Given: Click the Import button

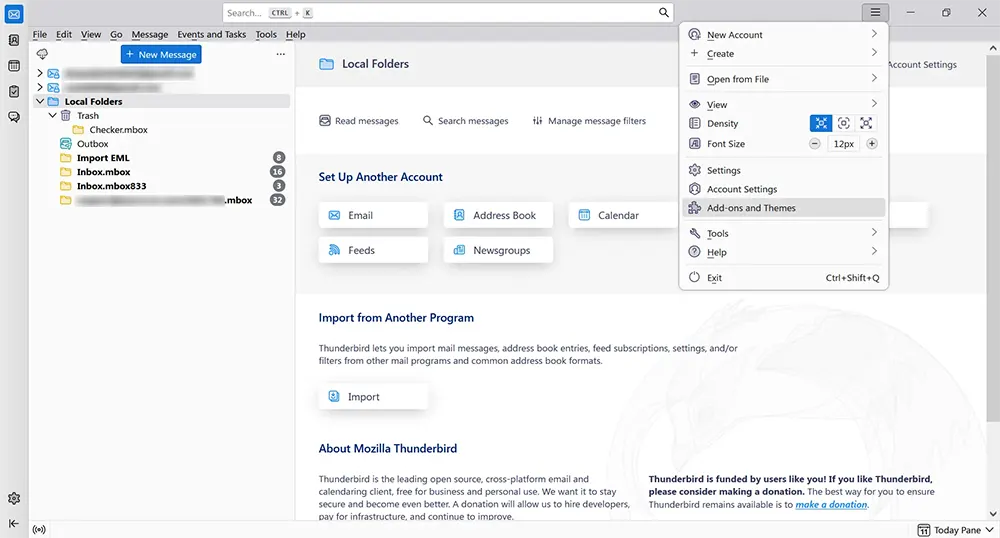Looking at the screenshot, I should coord(373,396).
